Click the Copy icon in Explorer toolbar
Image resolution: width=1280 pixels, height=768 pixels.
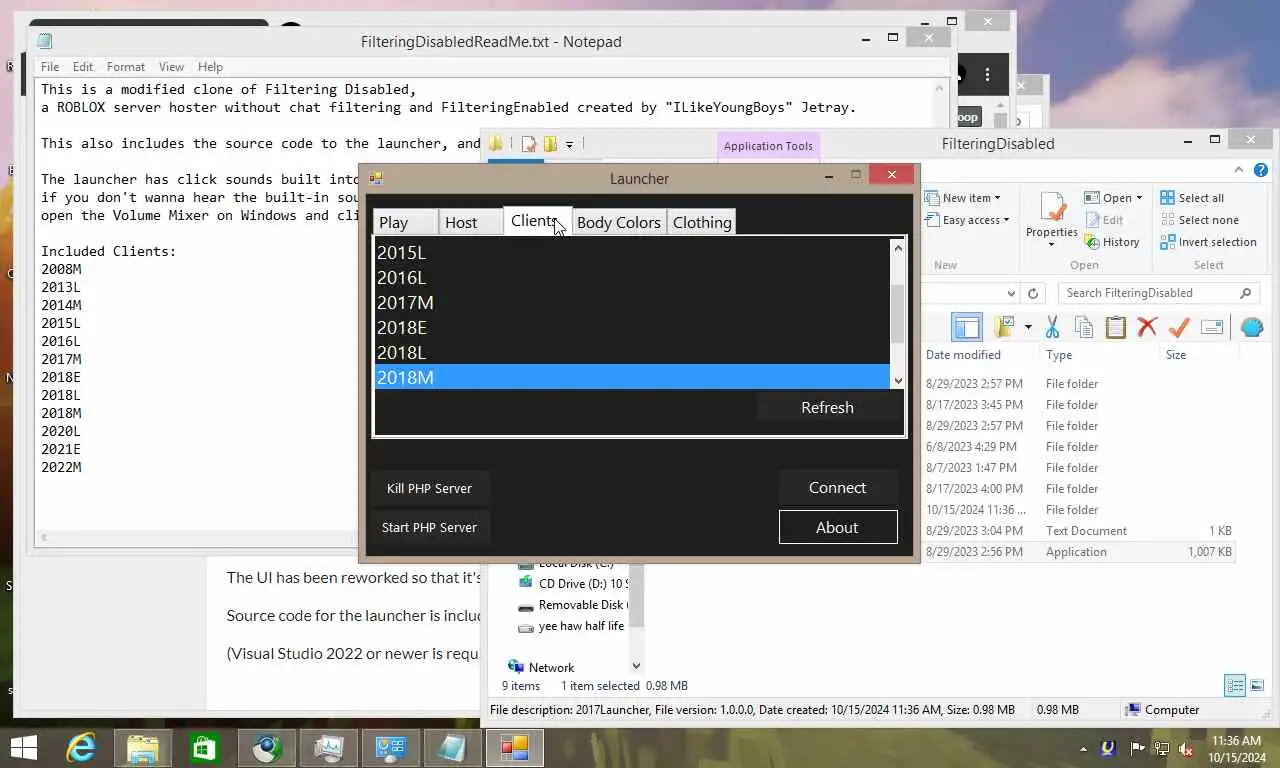coord(1084,327)
